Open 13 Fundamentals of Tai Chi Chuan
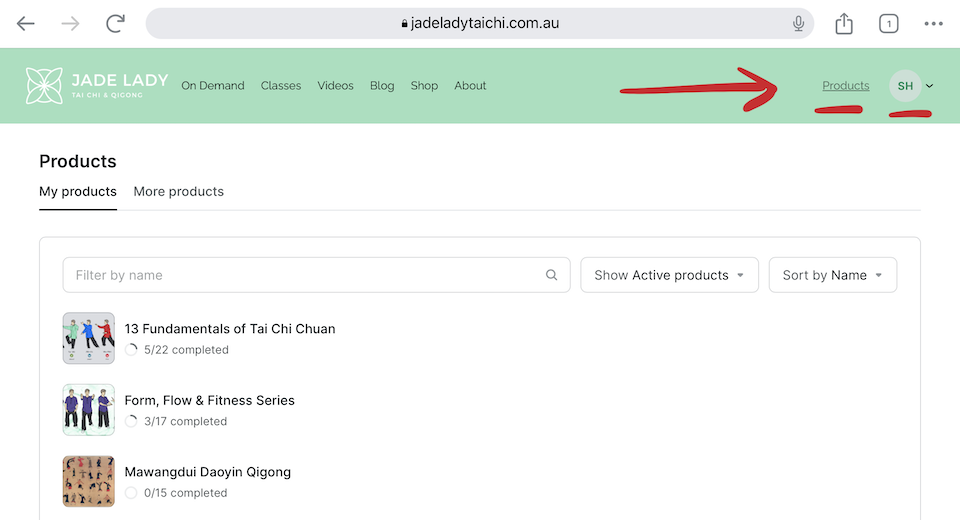The image size is (960, 520). point(230,328)
